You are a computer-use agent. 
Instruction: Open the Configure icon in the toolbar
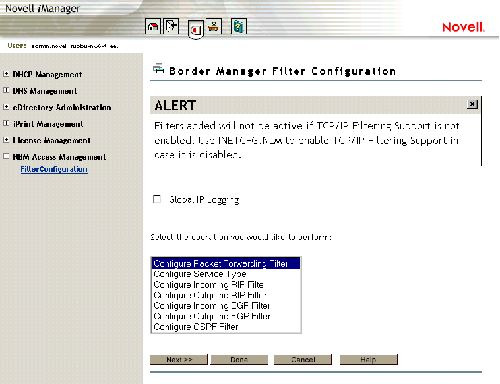point(214,26)
